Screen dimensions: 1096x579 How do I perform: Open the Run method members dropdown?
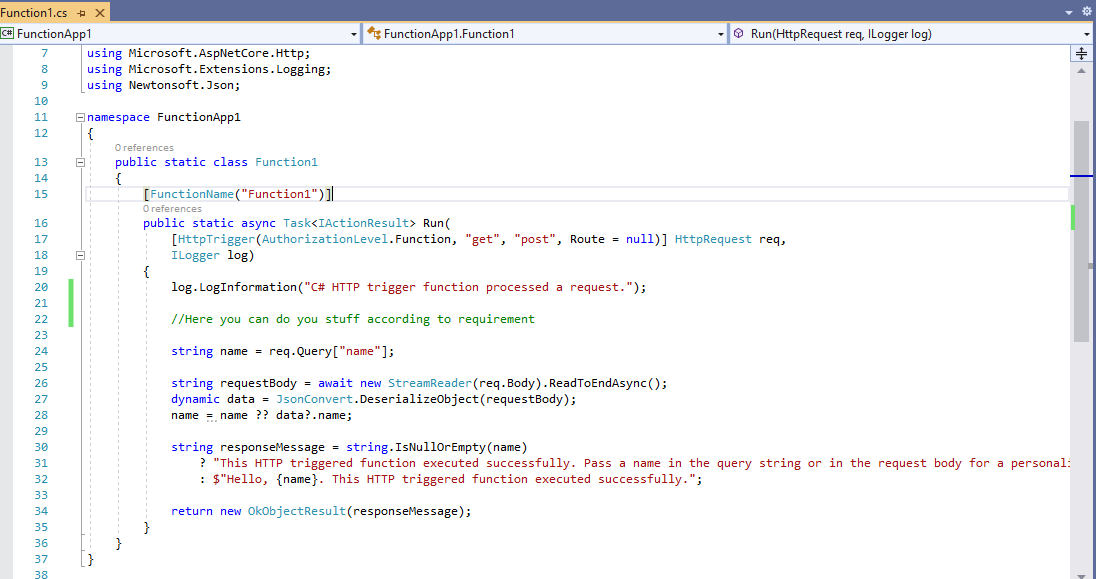1086,33
